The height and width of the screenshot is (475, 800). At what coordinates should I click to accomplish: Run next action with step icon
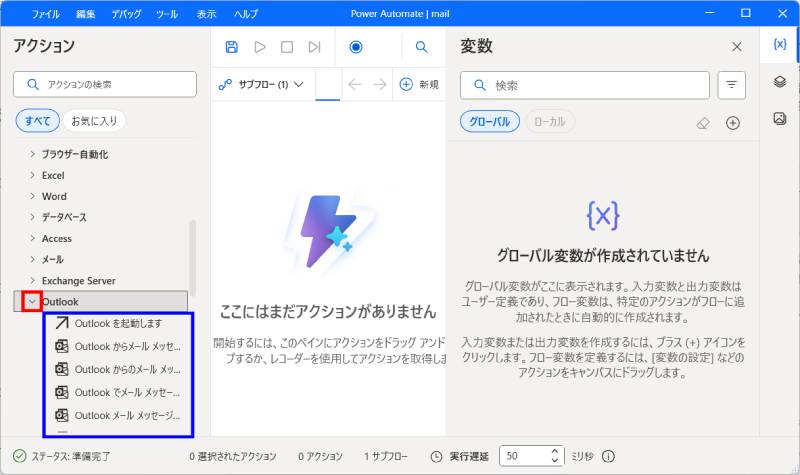(314, 47)
